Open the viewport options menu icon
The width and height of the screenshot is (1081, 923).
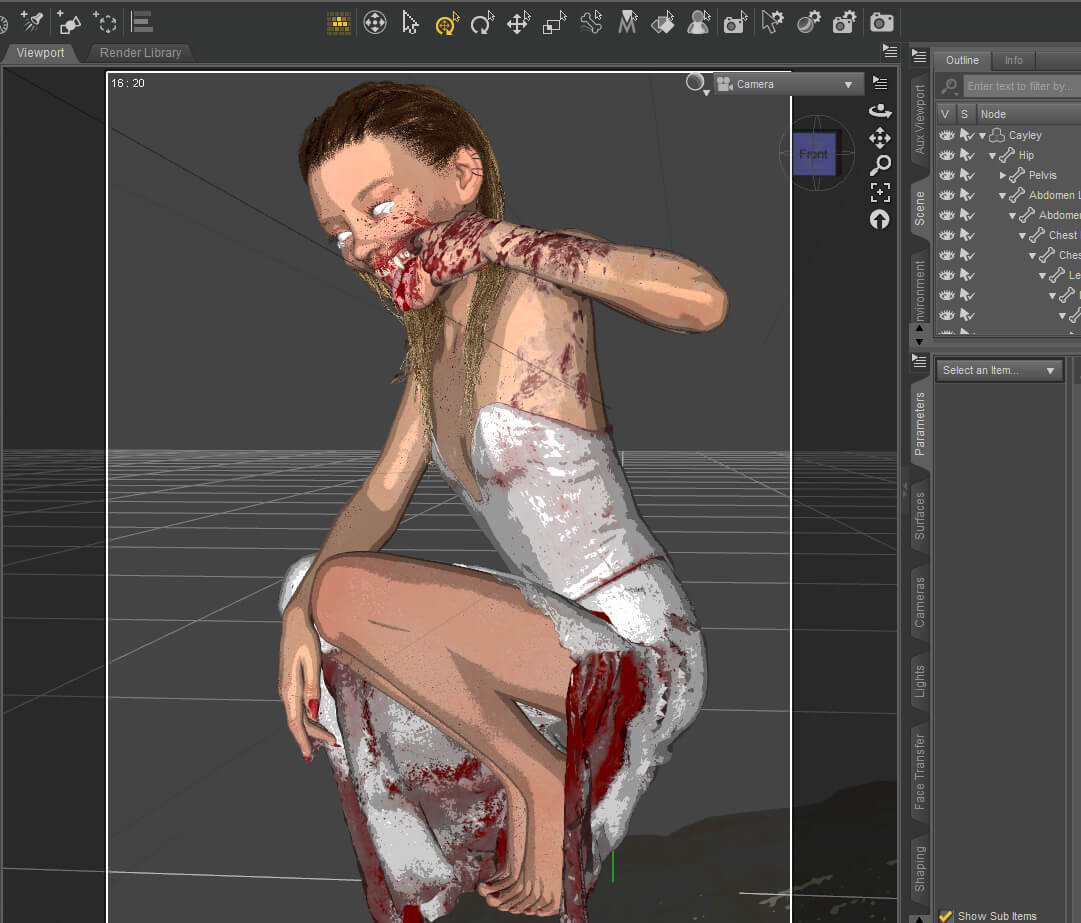880,83
